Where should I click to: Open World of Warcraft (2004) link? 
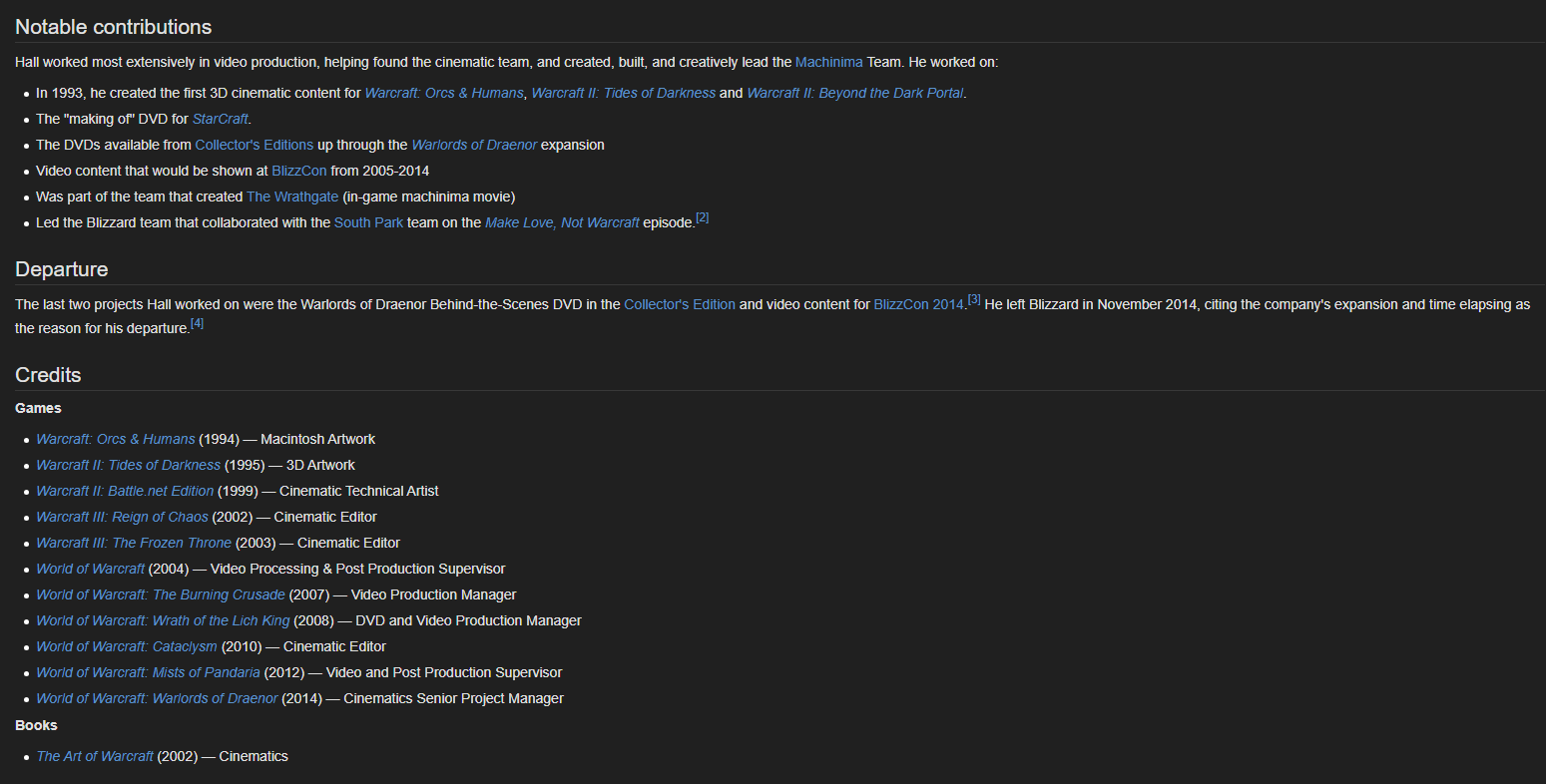(91, 569)
